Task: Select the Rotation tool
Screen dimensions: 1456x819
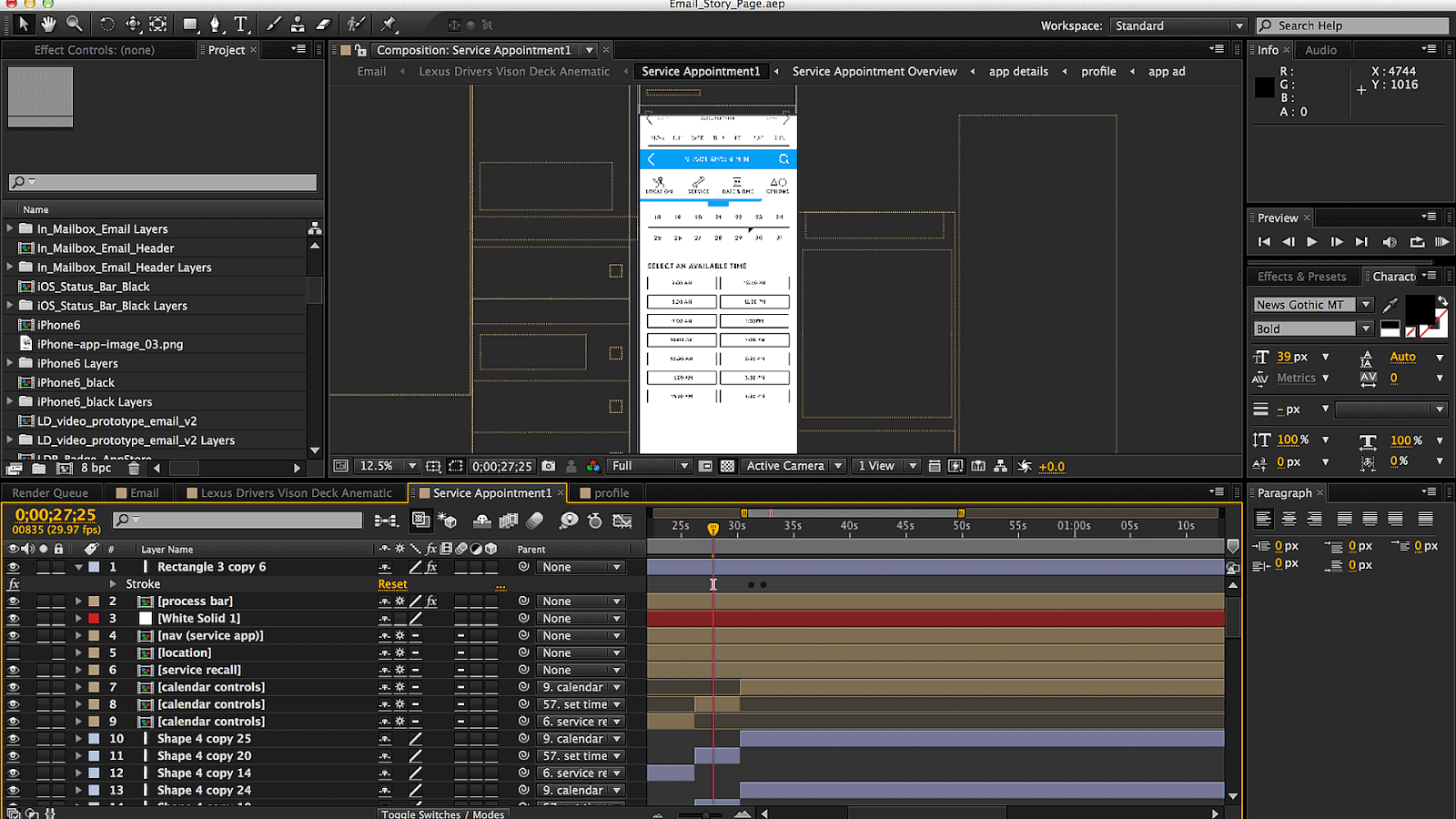Action: pyautogui.click(x=107, y=24)
